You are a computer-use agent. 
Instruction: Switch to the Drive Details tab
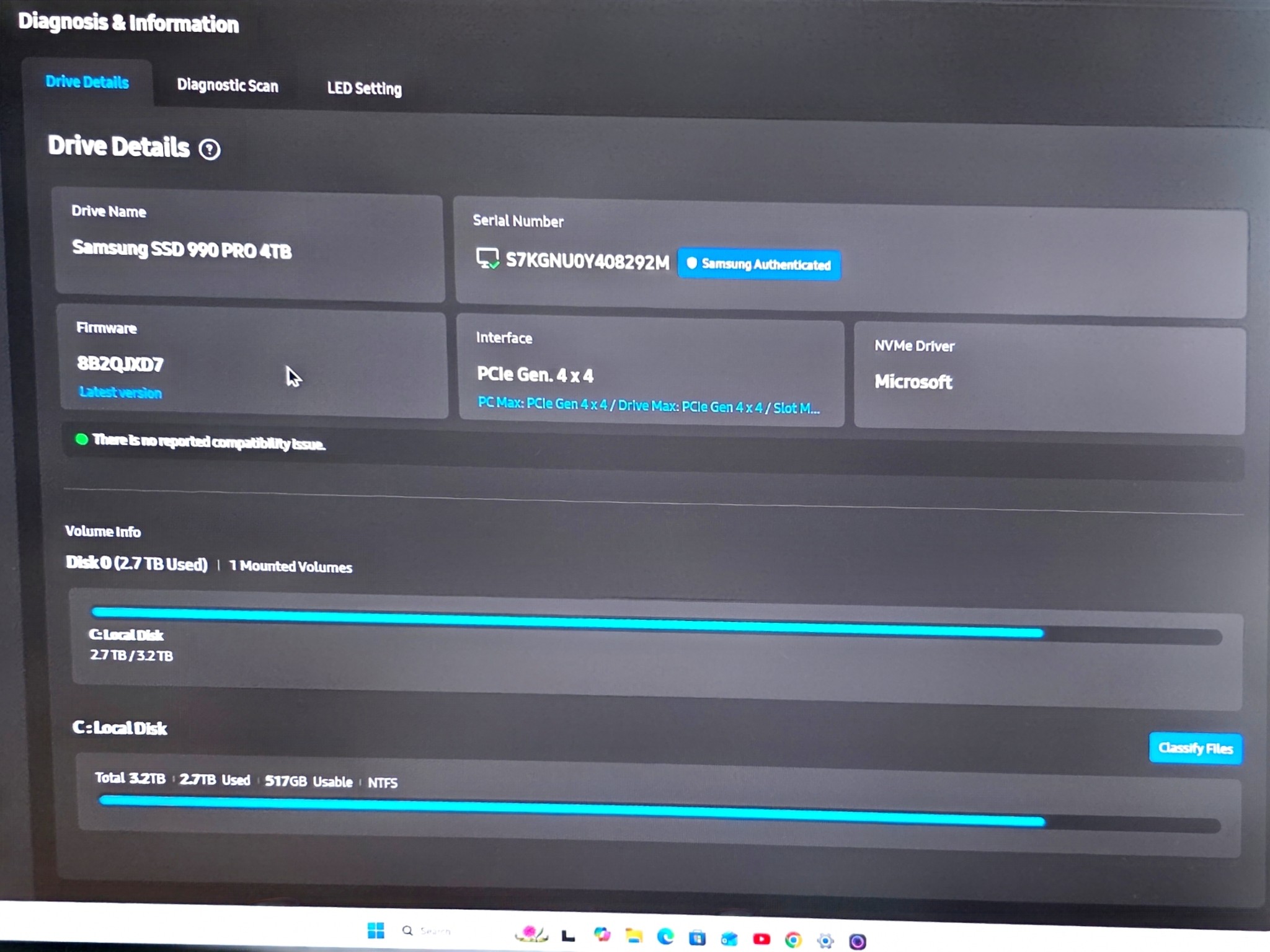tap(87, 82)
